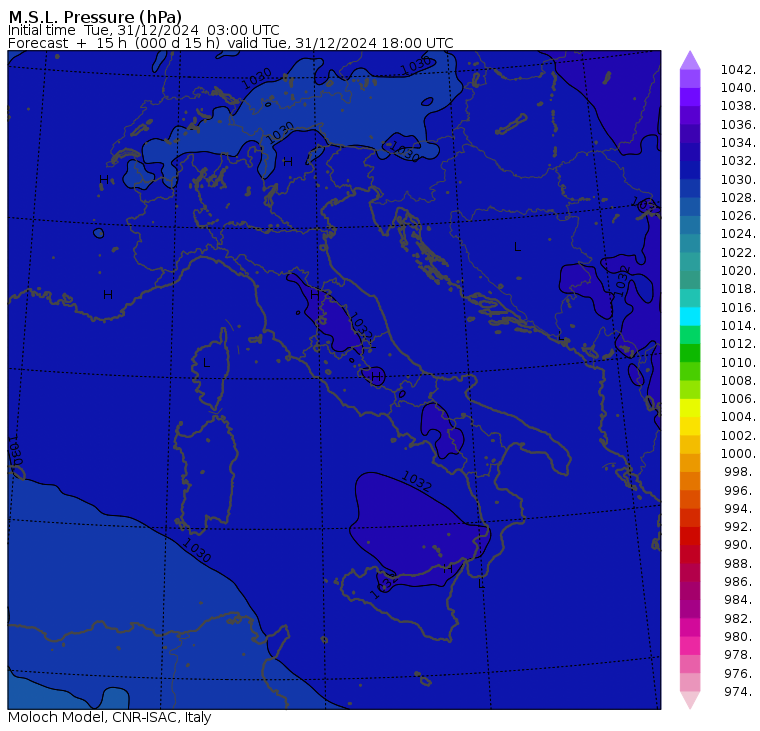Viewport: 760px width, 731px height.
Task: Click the '976.' legend label
Action: coord(739,673)
